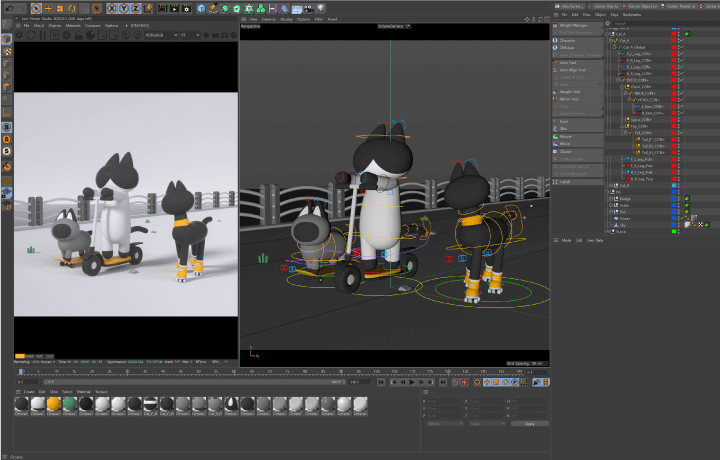Collapse the BODY_CON+ tree node
Screen dimensions: 720x460
pyautogui.click(x=618, y=80)
